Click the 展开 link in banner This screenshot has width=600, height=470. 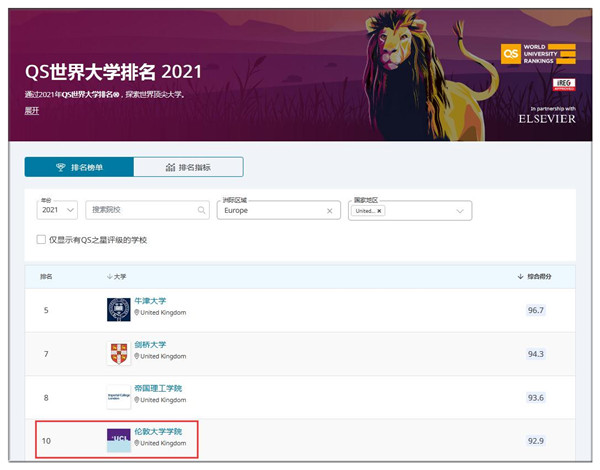32,111
